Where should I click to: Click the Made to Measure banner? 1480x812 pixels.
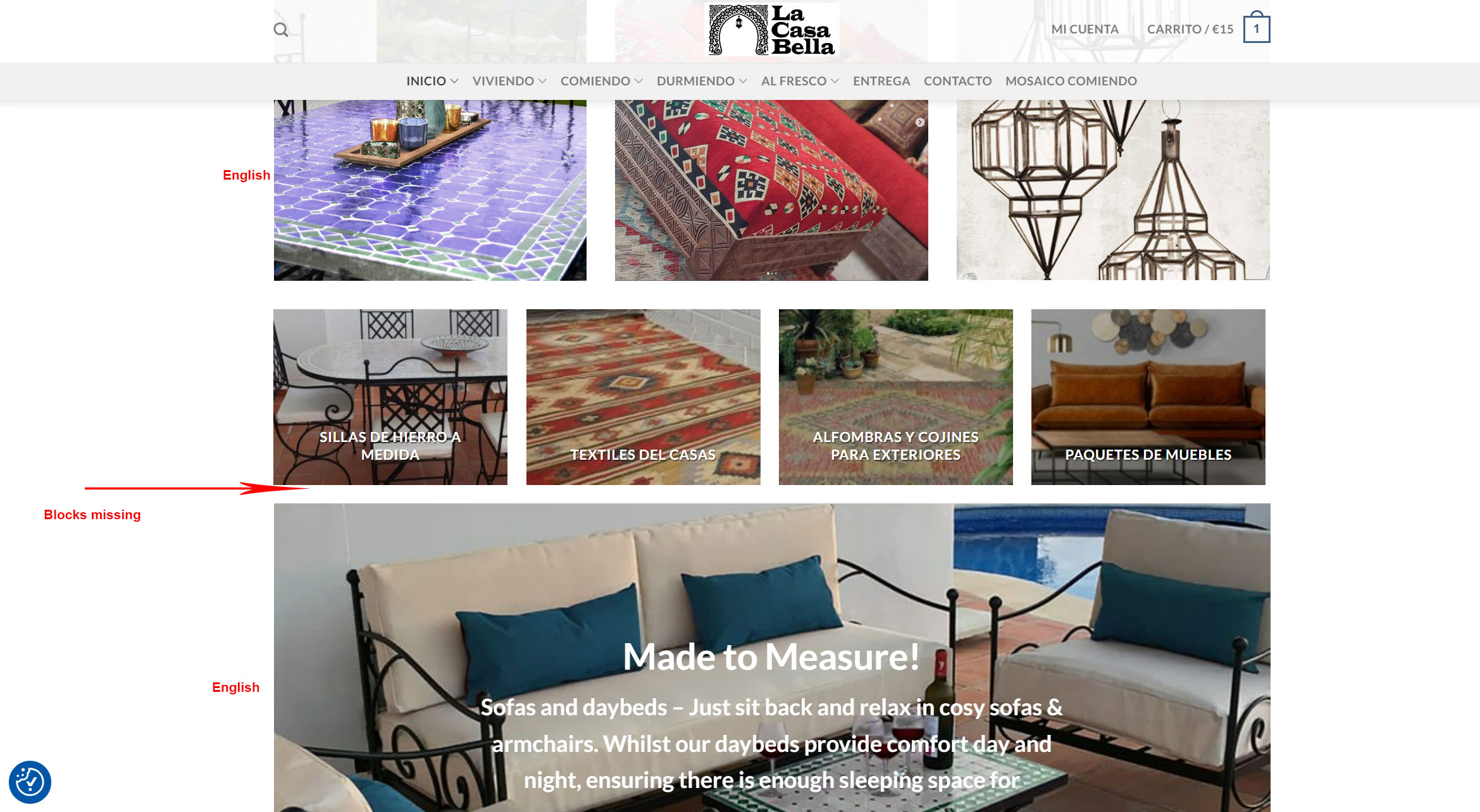[771, 658]
